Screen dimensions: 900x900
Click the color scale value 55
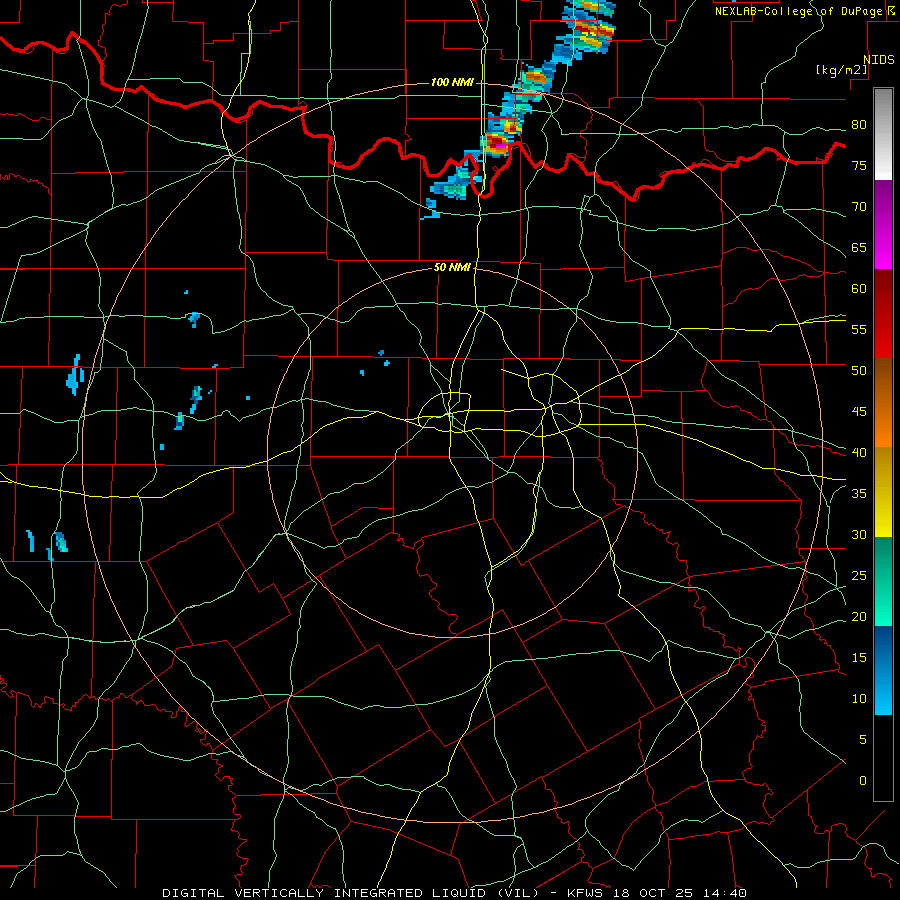(x=859, y=329)
